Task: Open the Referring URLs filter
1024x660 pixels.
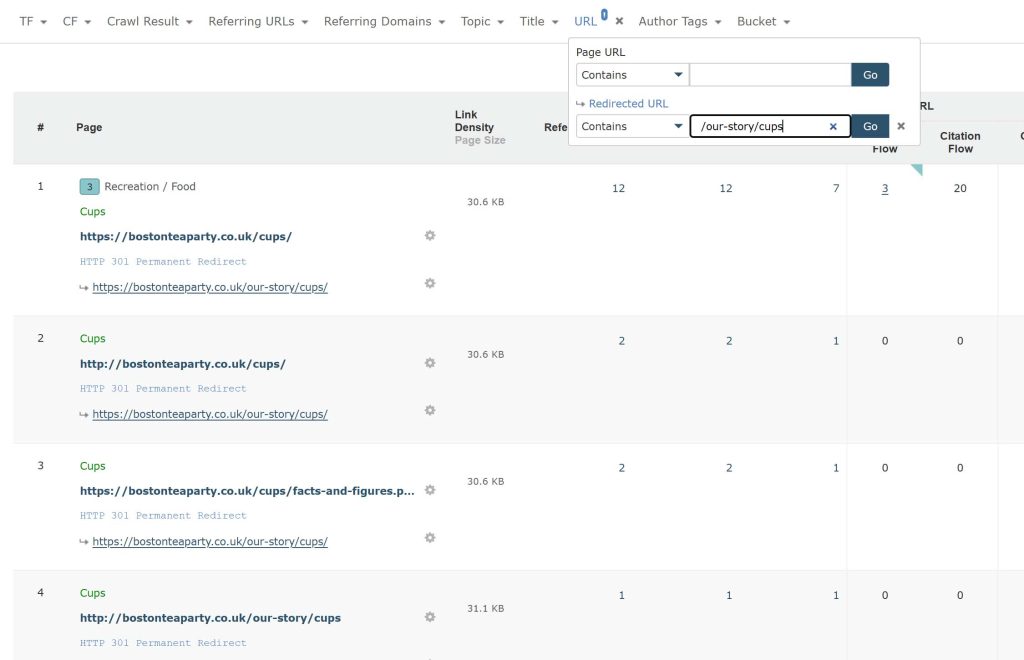Action: point(258,22)
